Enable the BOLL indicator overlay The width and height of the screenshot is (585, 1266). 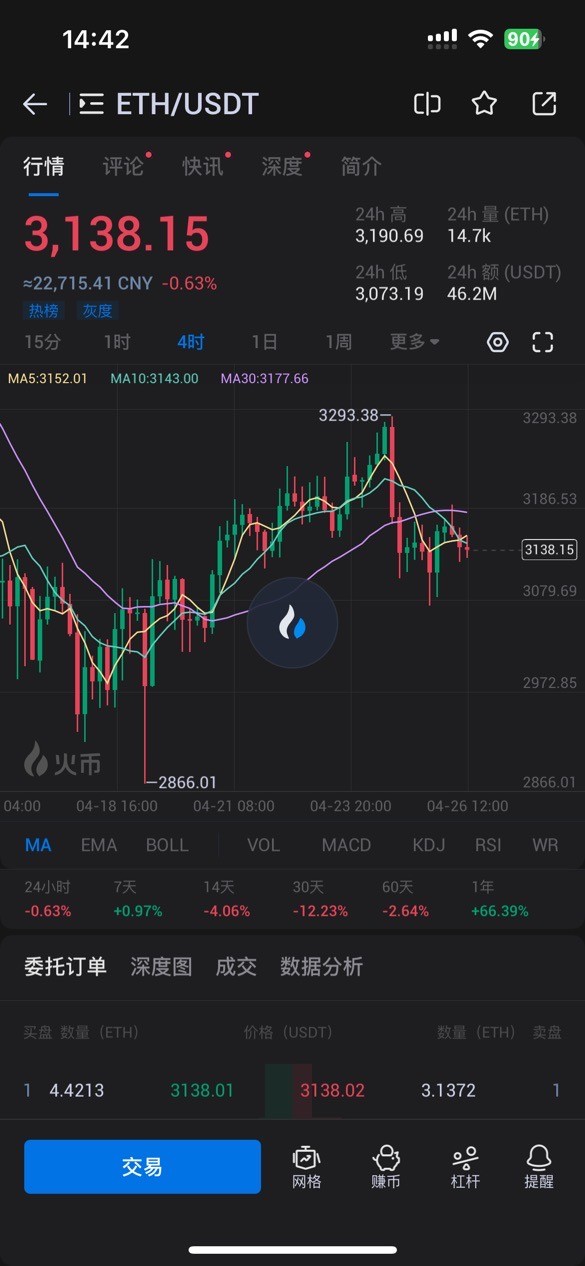(167, 845)
